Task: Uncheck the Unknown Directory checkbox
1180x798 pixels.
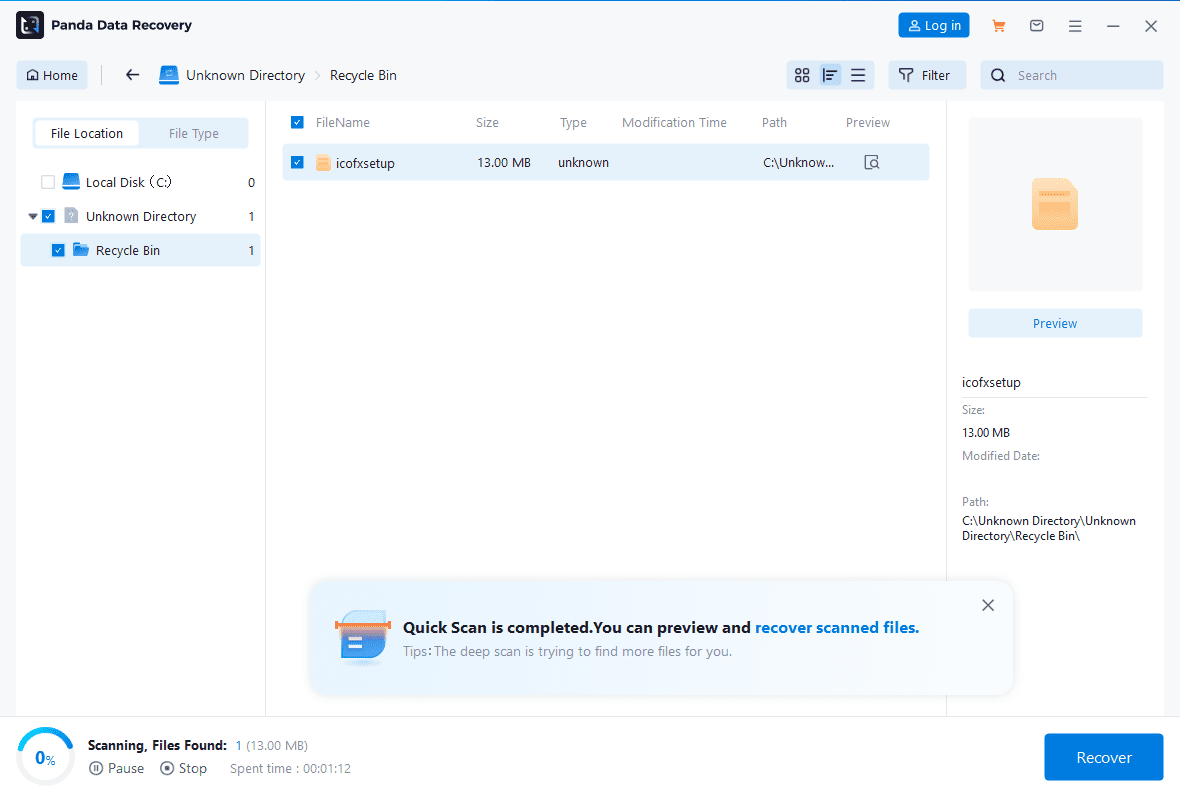Action: click(48, 216)
